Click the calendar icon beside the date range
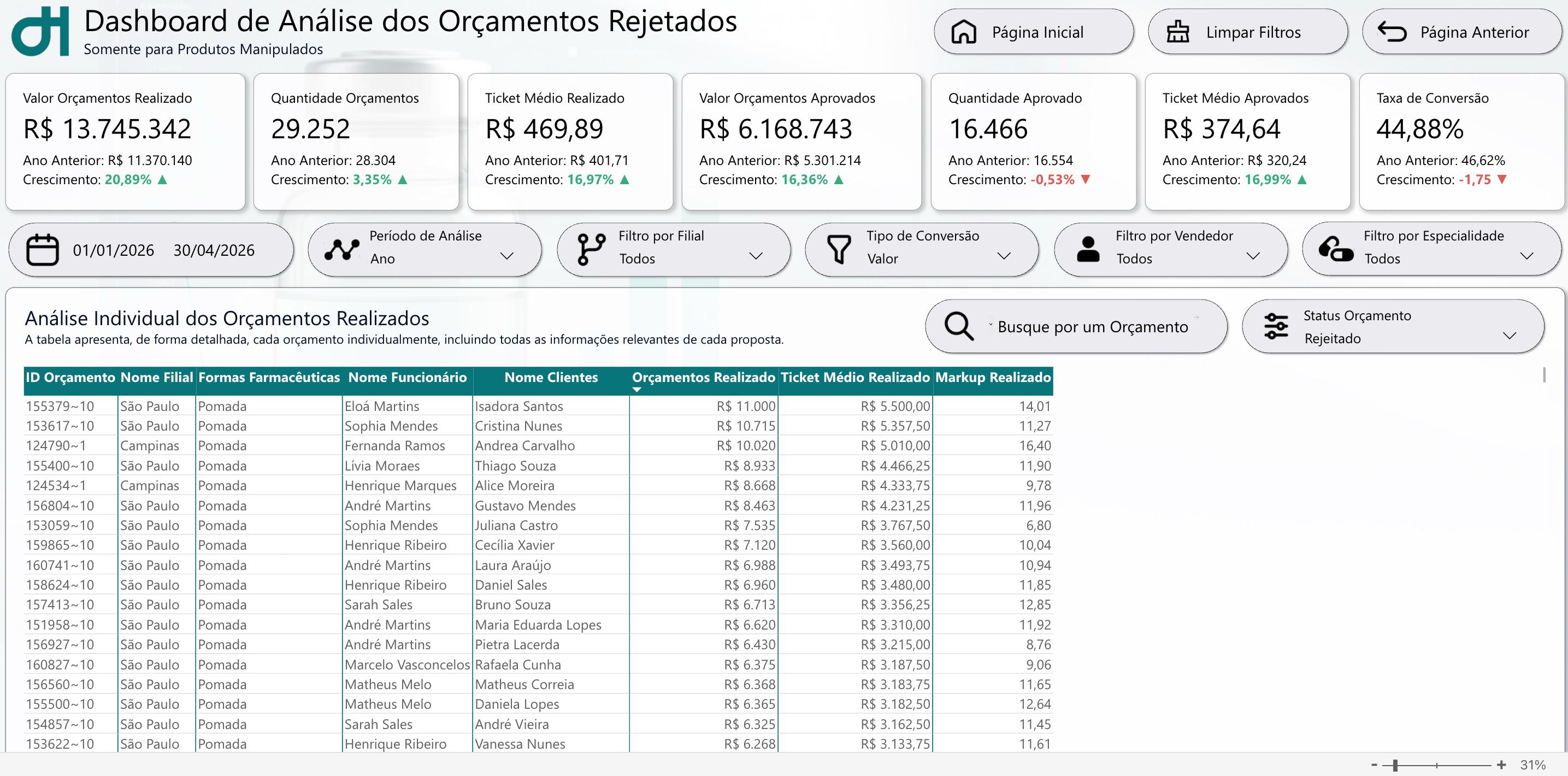This screenshot has width=1568, height=776. click(43, 250)
